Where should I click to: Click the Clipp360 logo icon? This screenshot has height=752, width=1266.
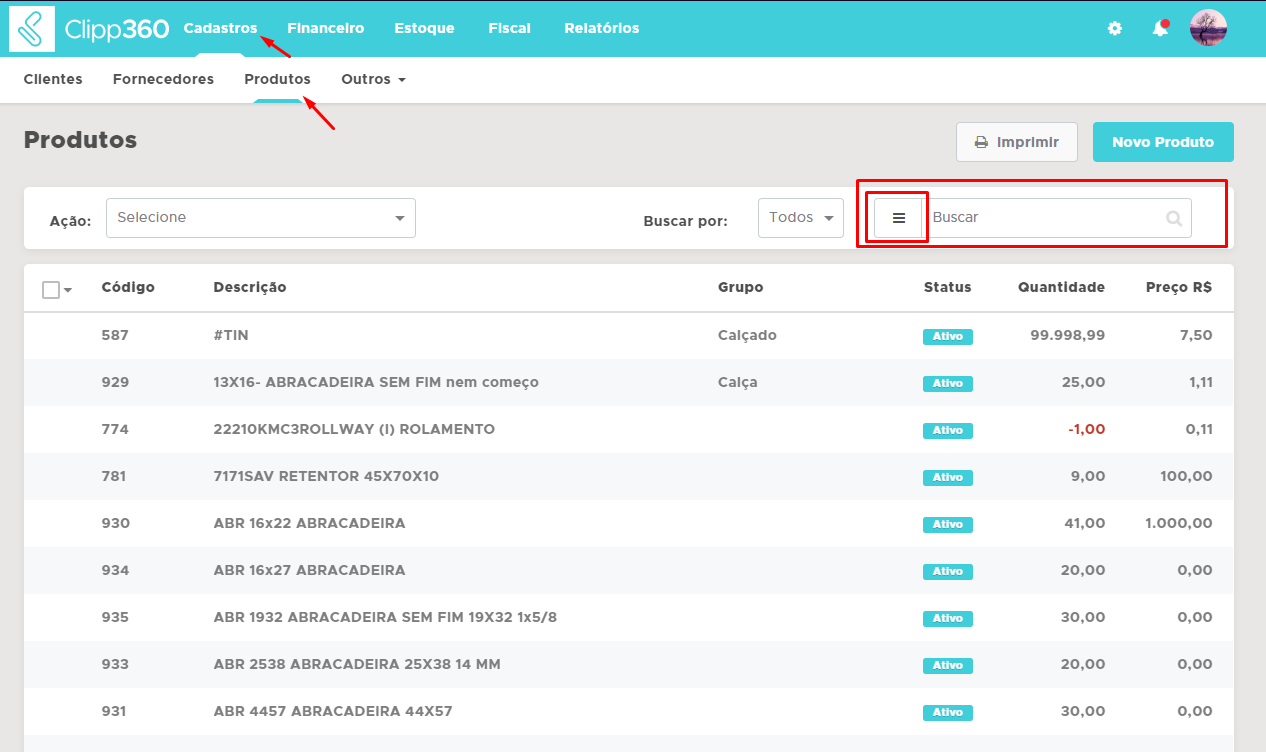(31, 29)
